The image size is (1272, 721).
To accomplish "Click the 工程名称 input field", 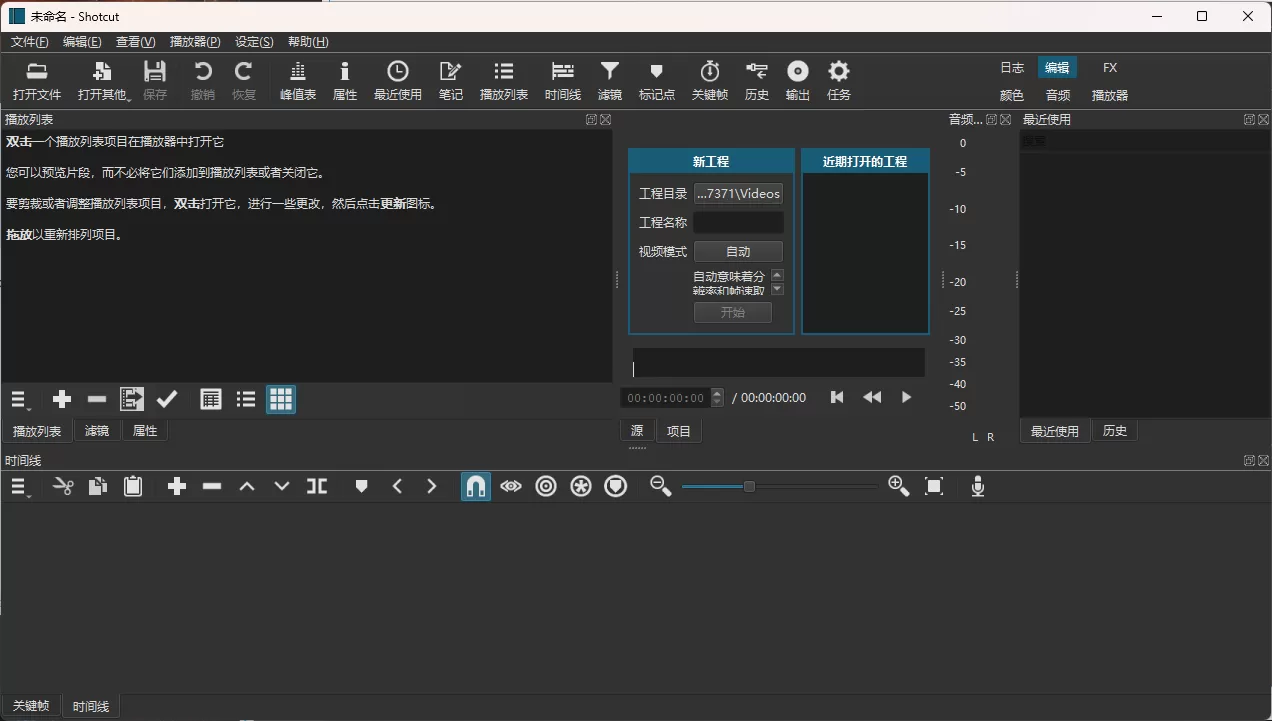I will (738, 222).
